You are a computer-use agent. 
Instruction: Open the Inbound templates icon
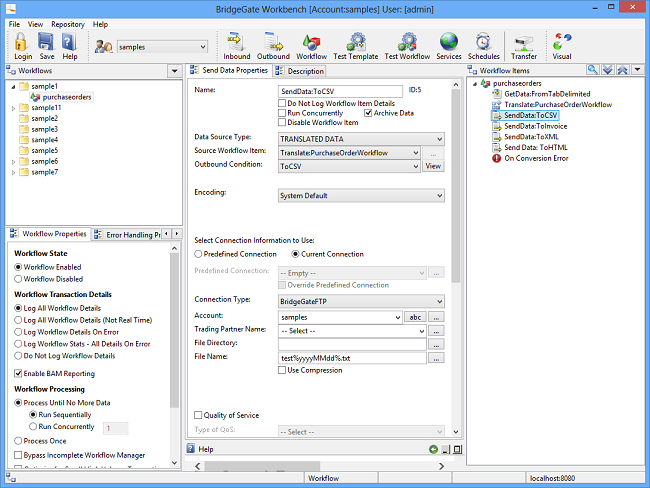coord(237,46)
